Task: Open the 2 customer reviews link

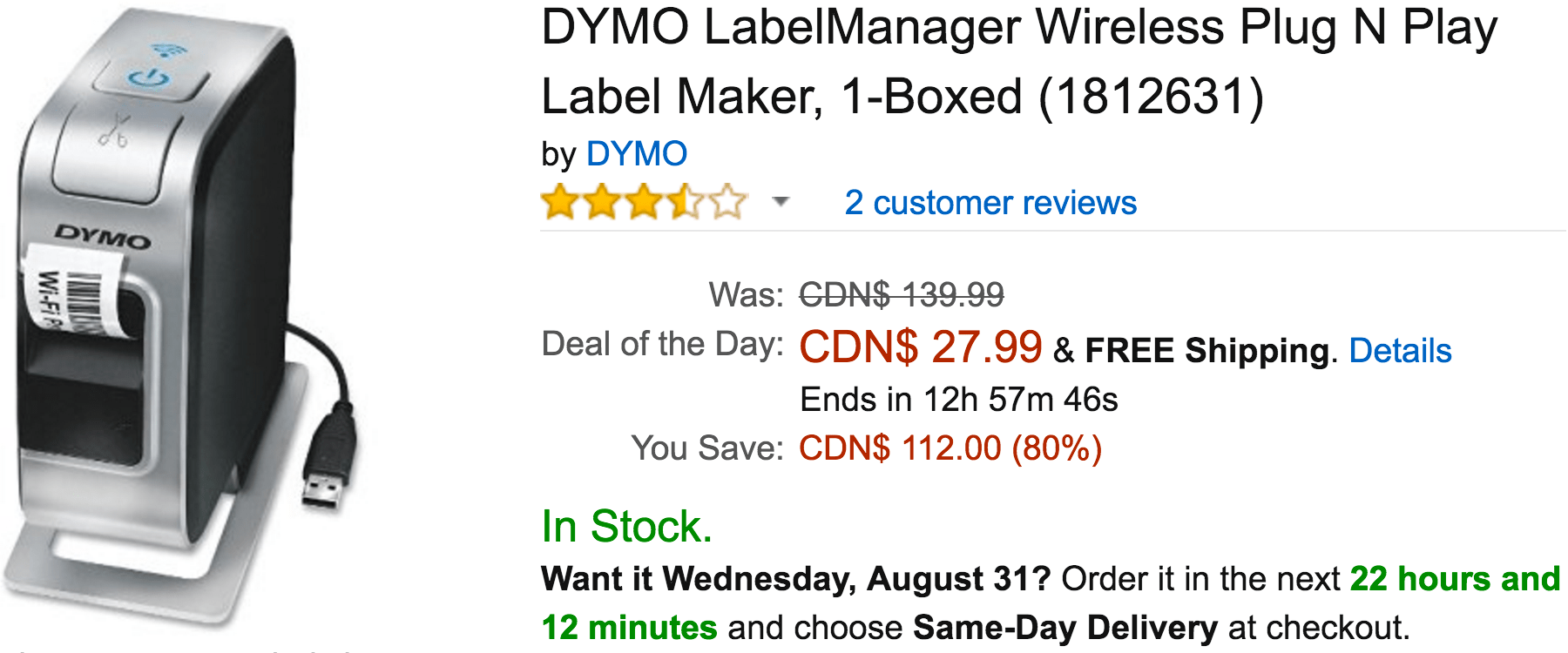Action: click(990, 203)
